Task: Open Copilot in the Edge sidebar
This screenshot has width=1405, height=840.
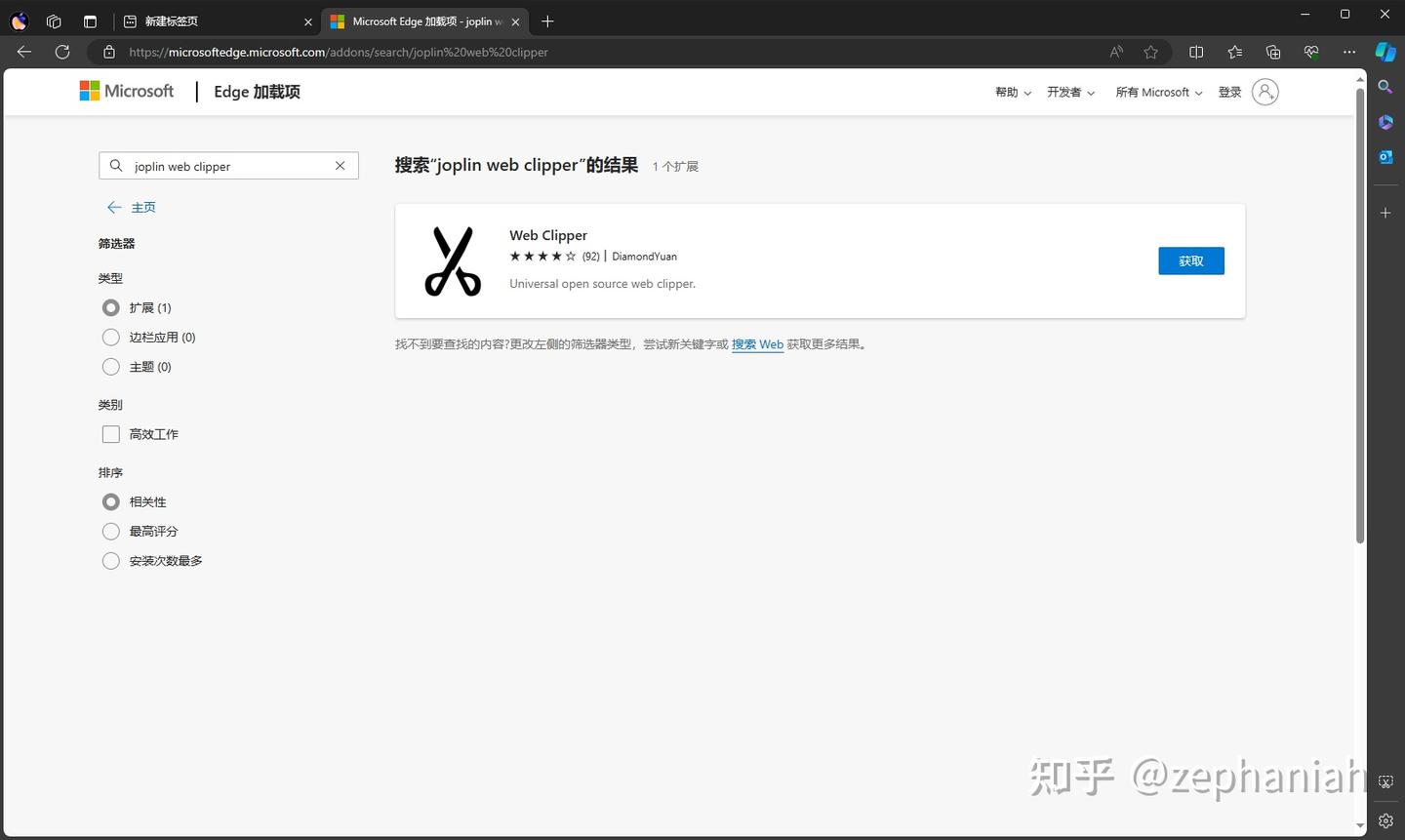Action: click(x=1385, y=52)
